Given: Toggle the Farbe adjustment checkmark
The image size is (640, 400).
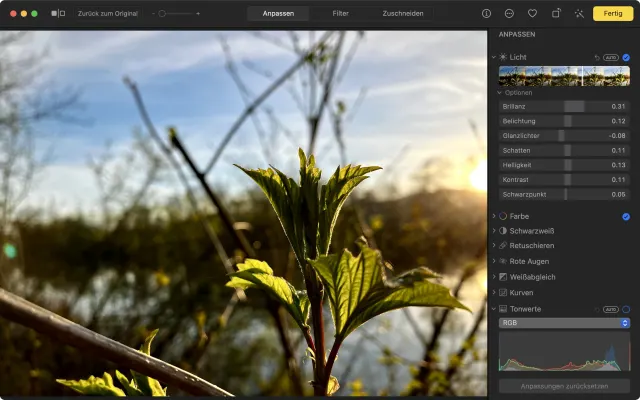Looking at the screenshot, I should click(626, 216).
